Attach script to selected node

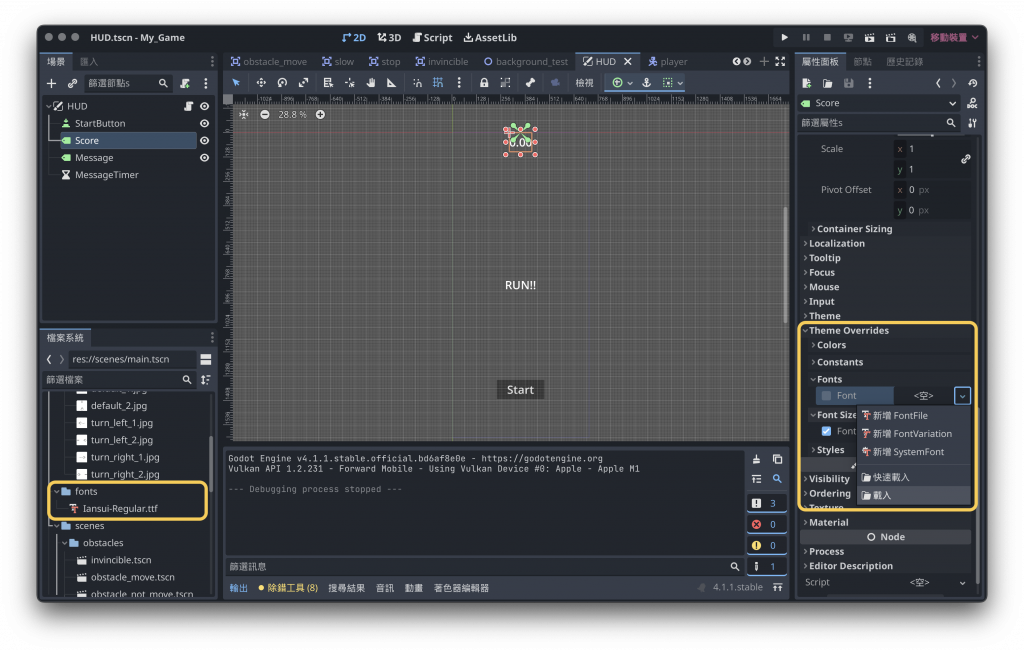pos(185,83)
